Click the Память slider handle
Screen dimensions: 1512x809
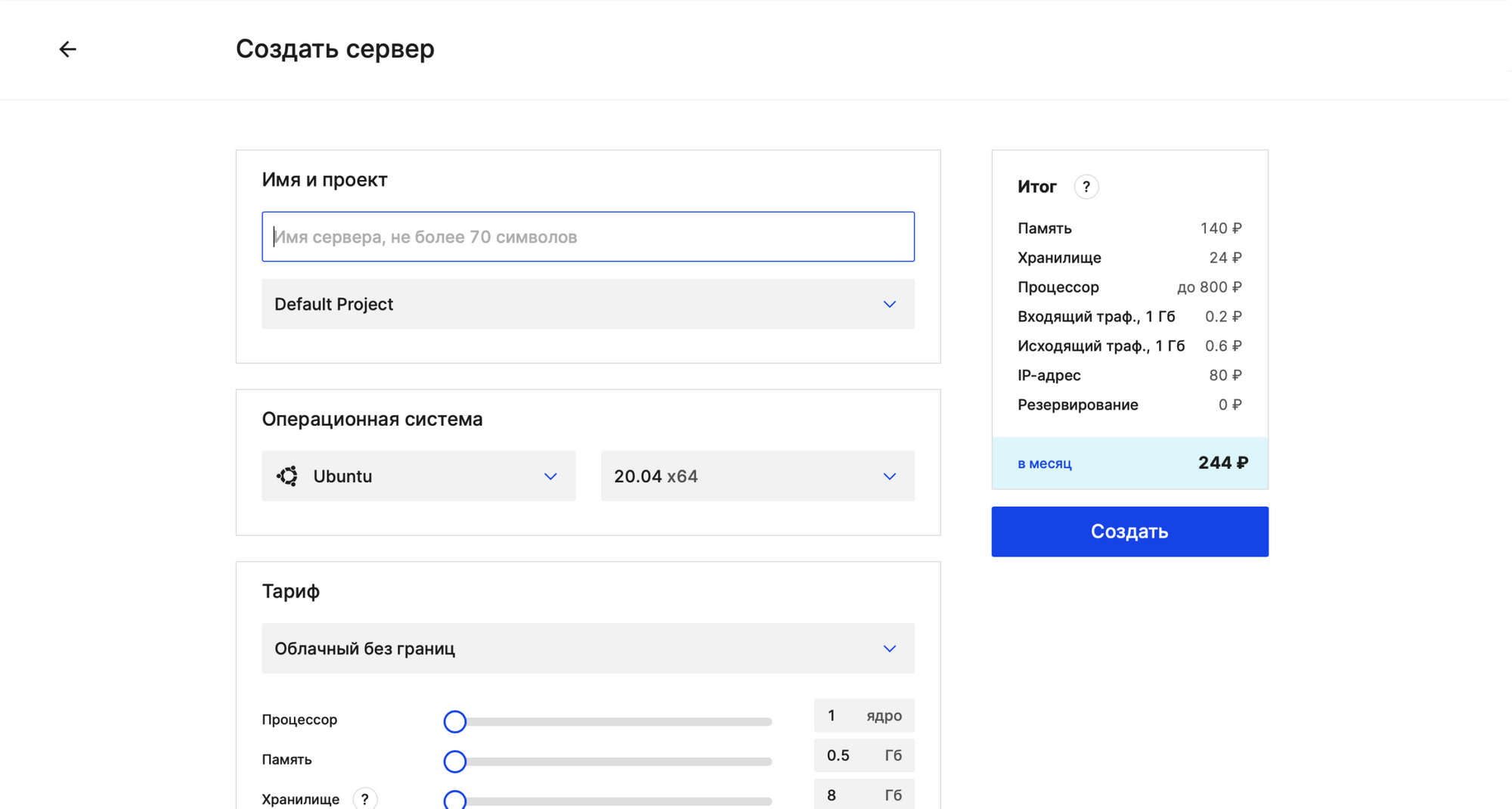pos(454,761)
